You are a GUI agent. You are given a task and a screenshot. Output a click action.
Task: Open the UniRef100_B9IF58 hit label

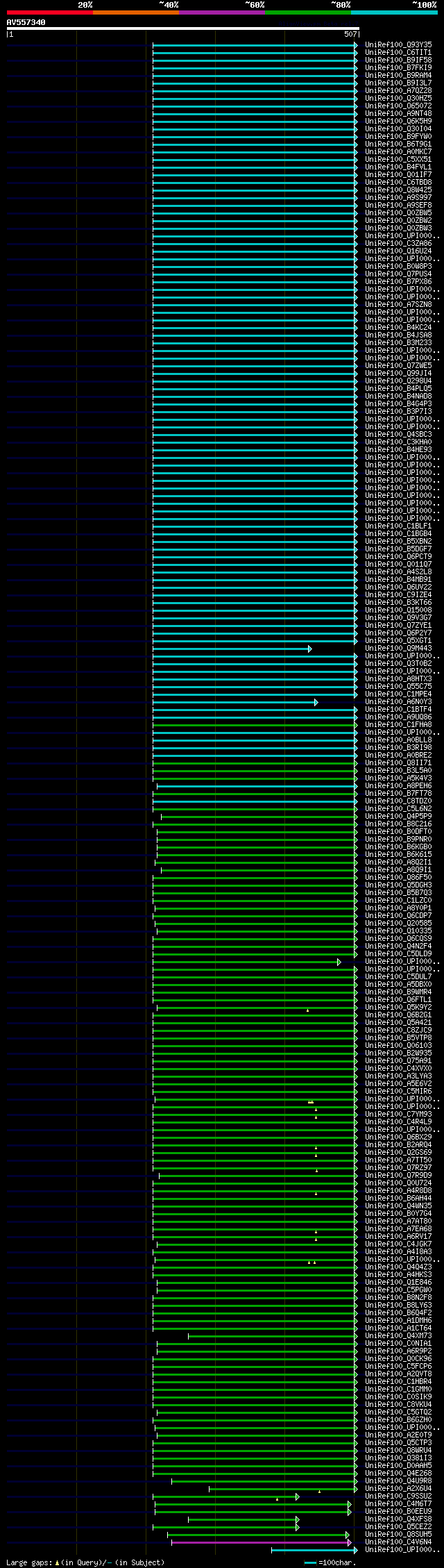pos(398,60)
